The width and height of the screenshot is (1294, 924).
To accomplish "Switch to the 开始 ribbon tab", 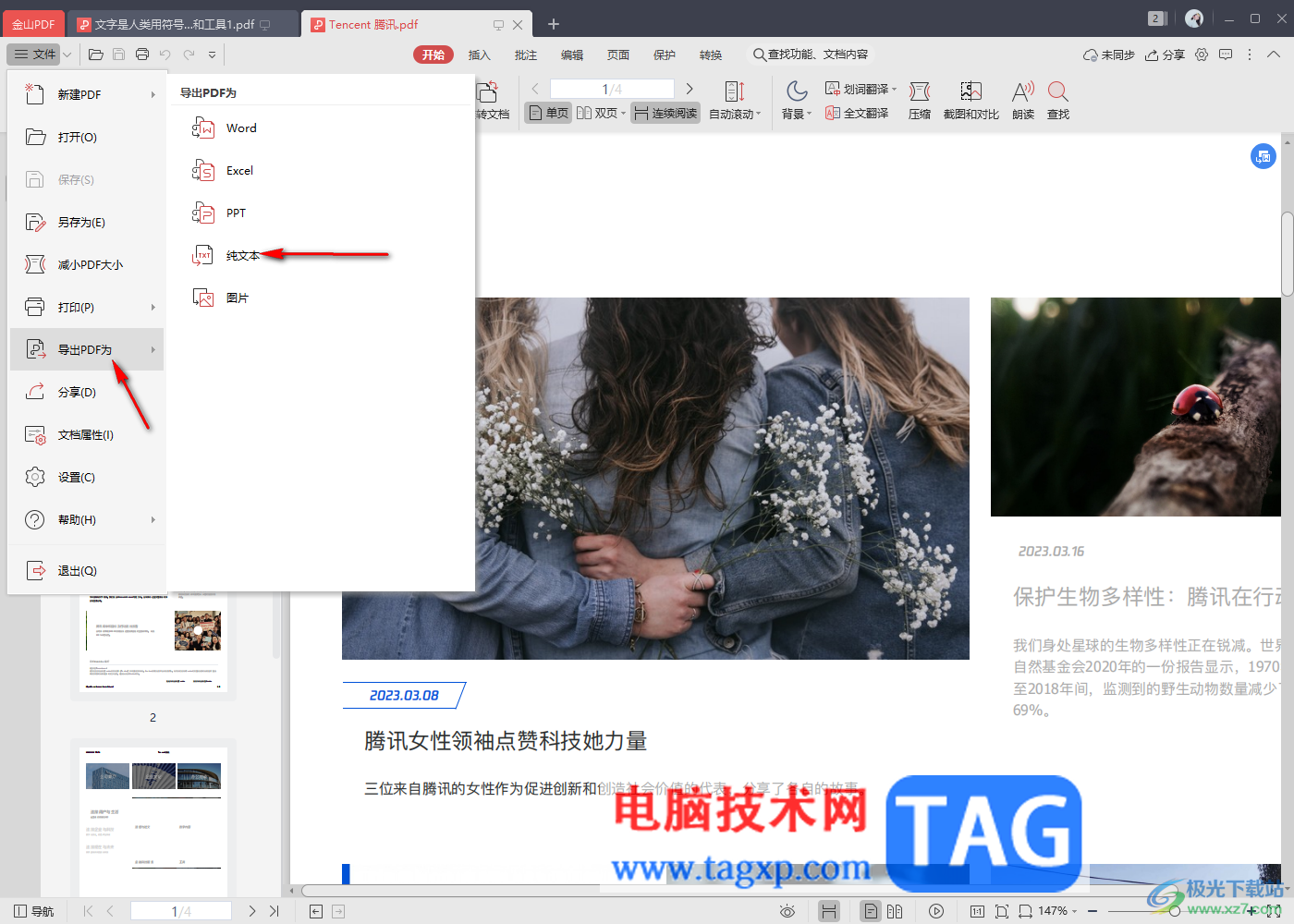I will (433, 55).
